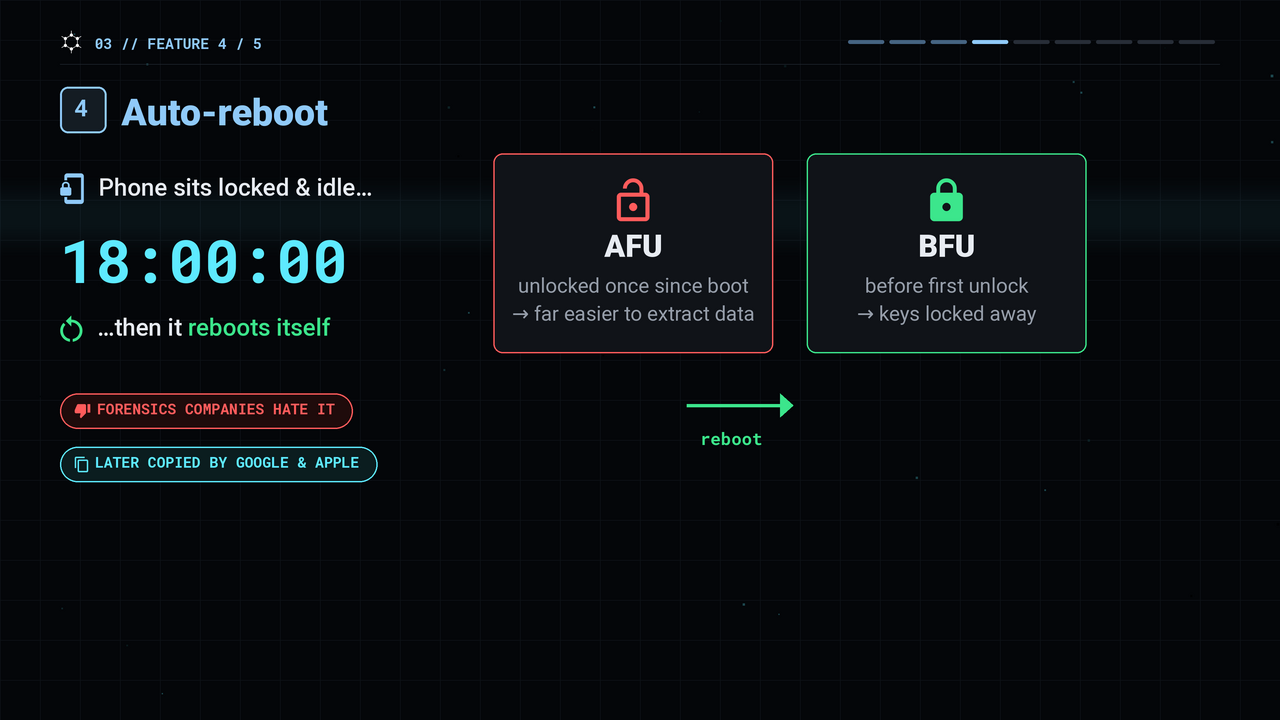Viewport: 1280px width, 720px height.
Task: Click the number 4 badge beside Auto-reboot
Action: pos(83,110)
